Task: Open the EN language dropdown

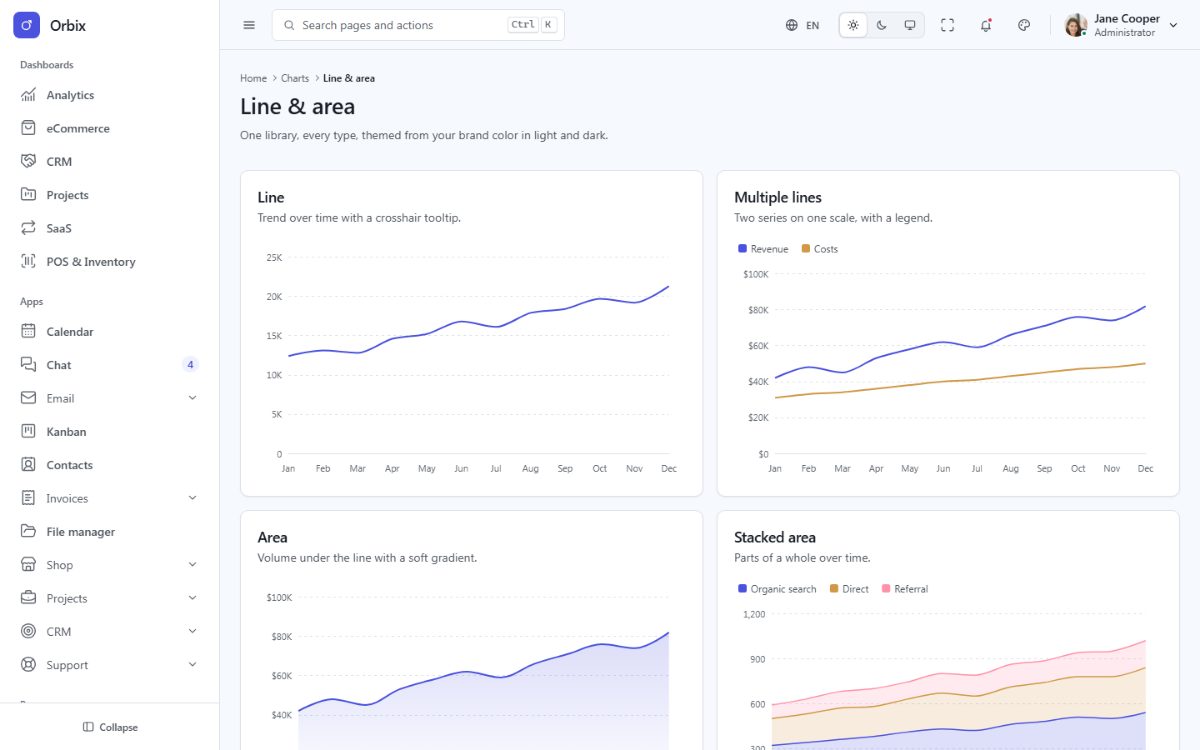Action: tap(803, 25)
